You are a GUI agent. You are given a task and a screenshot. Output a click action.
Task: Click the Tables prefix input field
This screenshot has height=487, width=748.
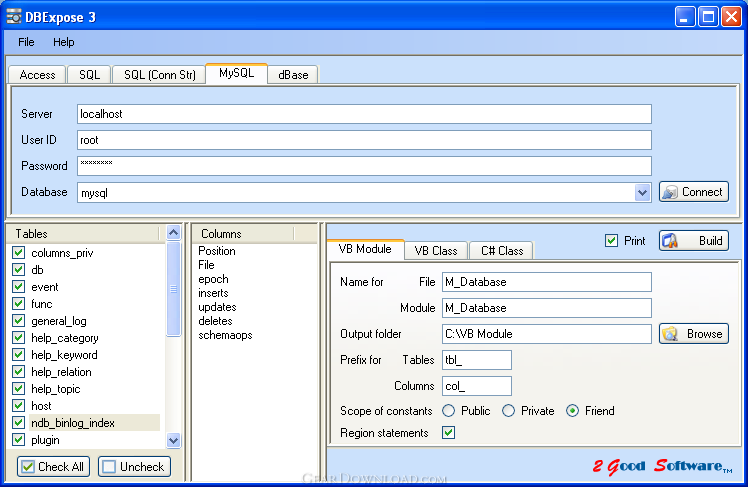click(x=477, y=360)
